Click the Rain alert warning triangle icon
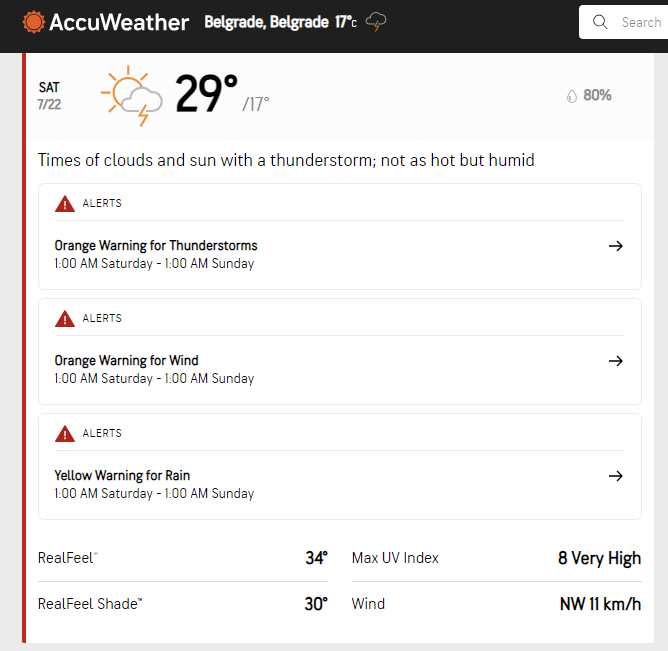 pyautogui.click(x=65, y=434)
